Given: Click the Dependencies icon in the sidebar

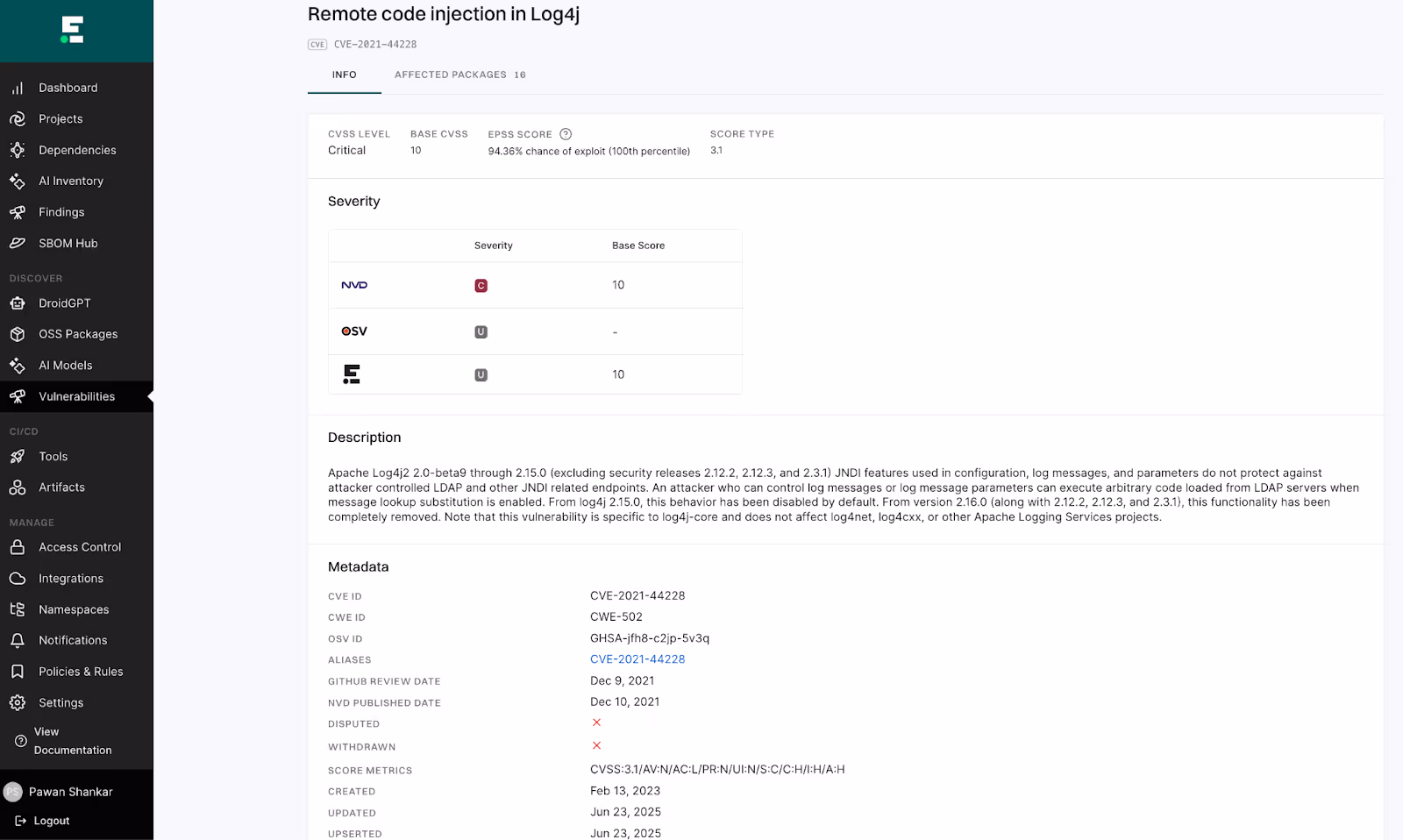Looking at the screenshot, I should [18, 150].
